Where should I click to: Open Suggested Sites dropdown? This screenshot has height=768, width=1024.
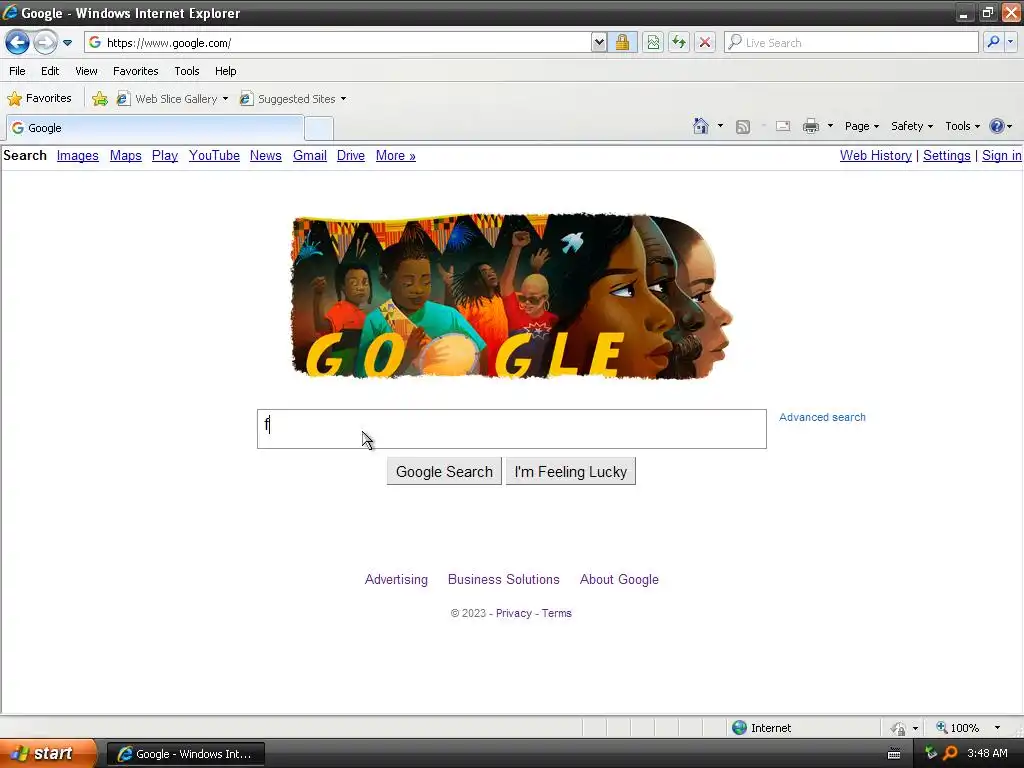[293, 99]
